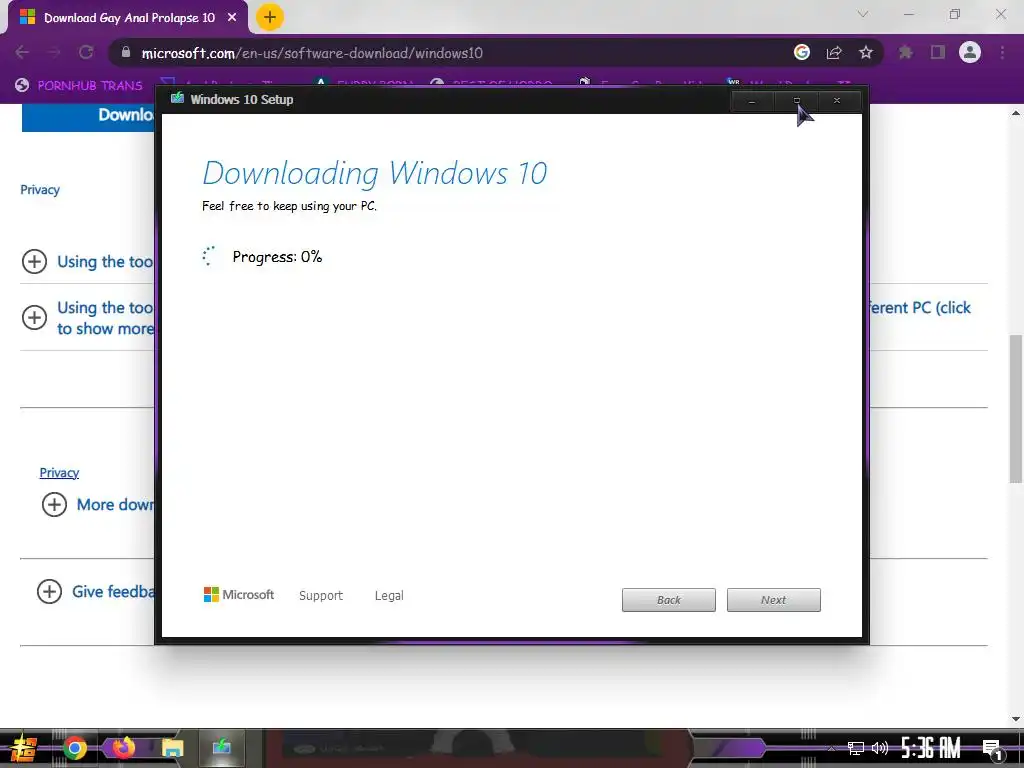Open the network tray icon

(856, 748)
